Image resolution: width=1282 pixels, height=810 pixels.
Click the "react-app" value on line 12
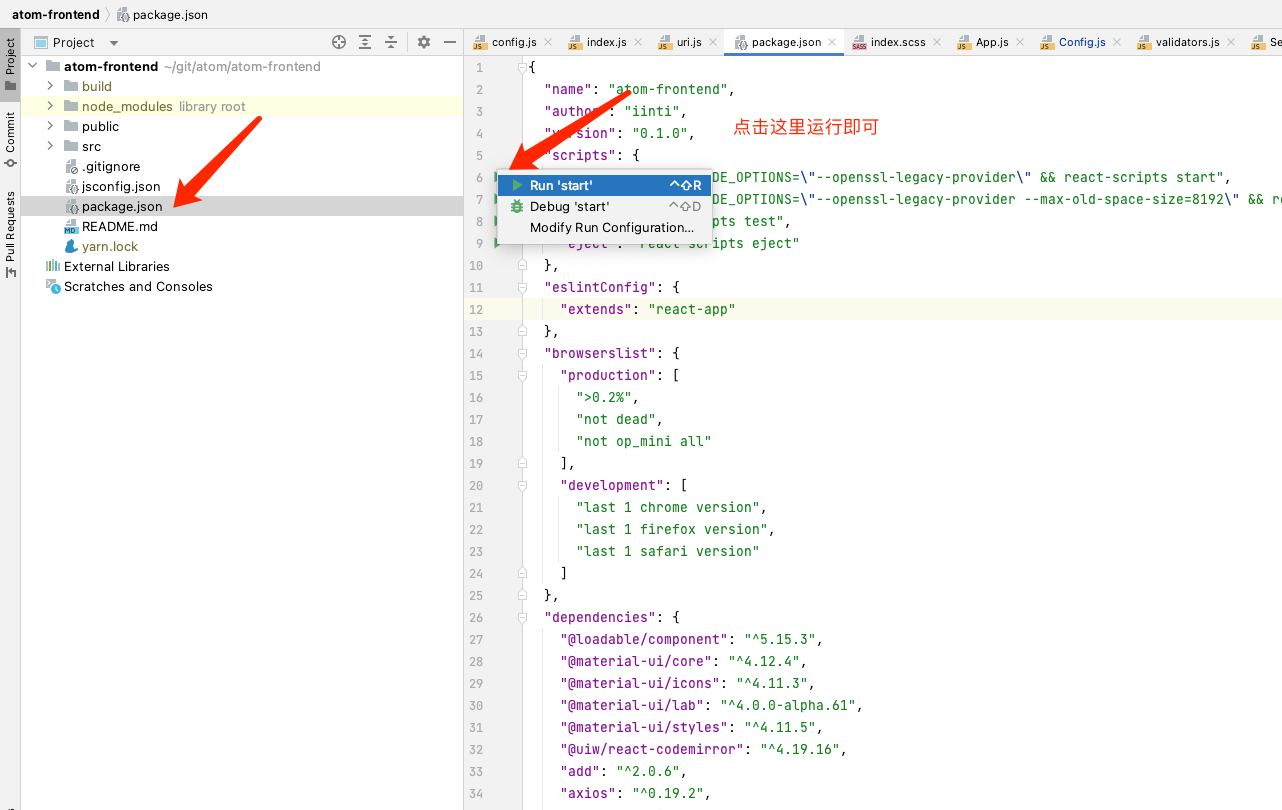691,309
